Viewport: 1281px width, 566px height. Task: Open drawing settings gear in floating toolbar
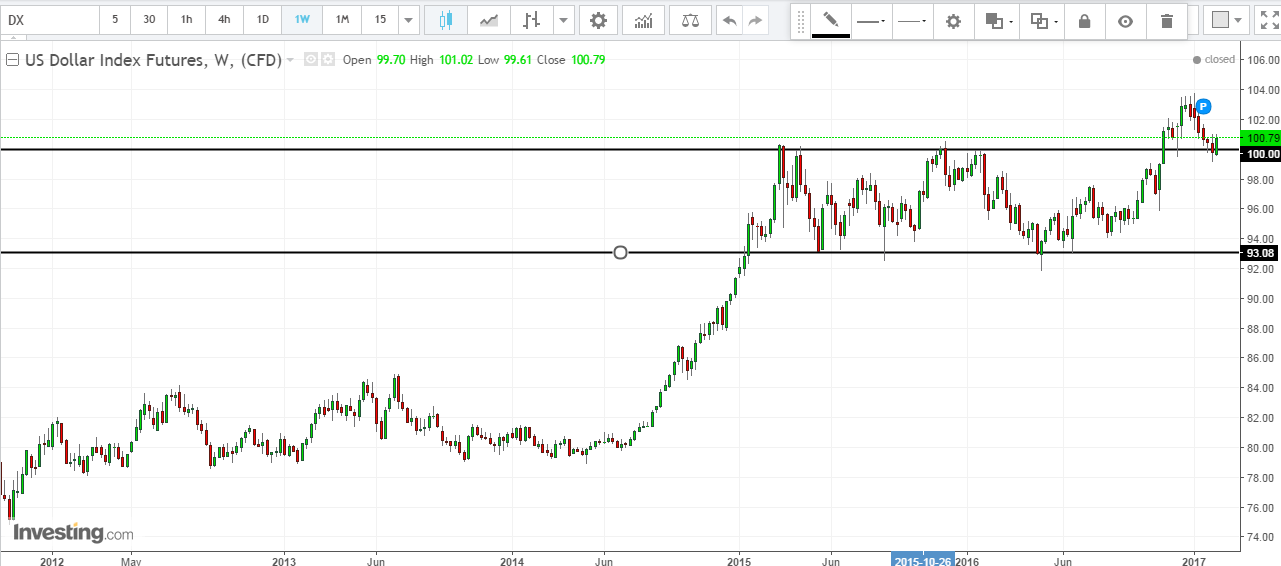pos(954,21)
